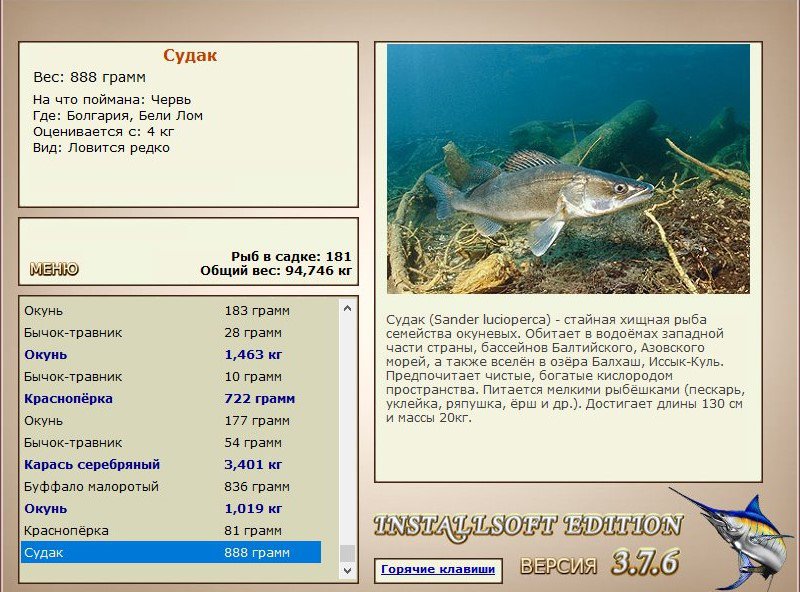Select the Краснопёрка 81 грамм row
The width and height of the screenshot is (800, 592).
click(171, 530)
